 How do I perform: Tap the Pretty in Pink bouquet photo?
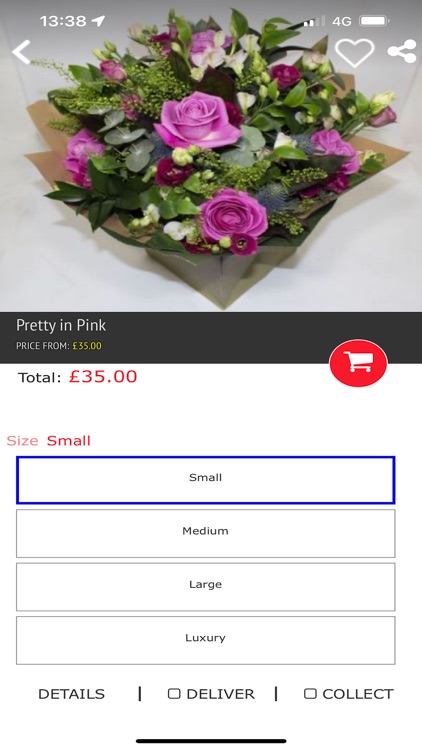(x=211, y=156)
